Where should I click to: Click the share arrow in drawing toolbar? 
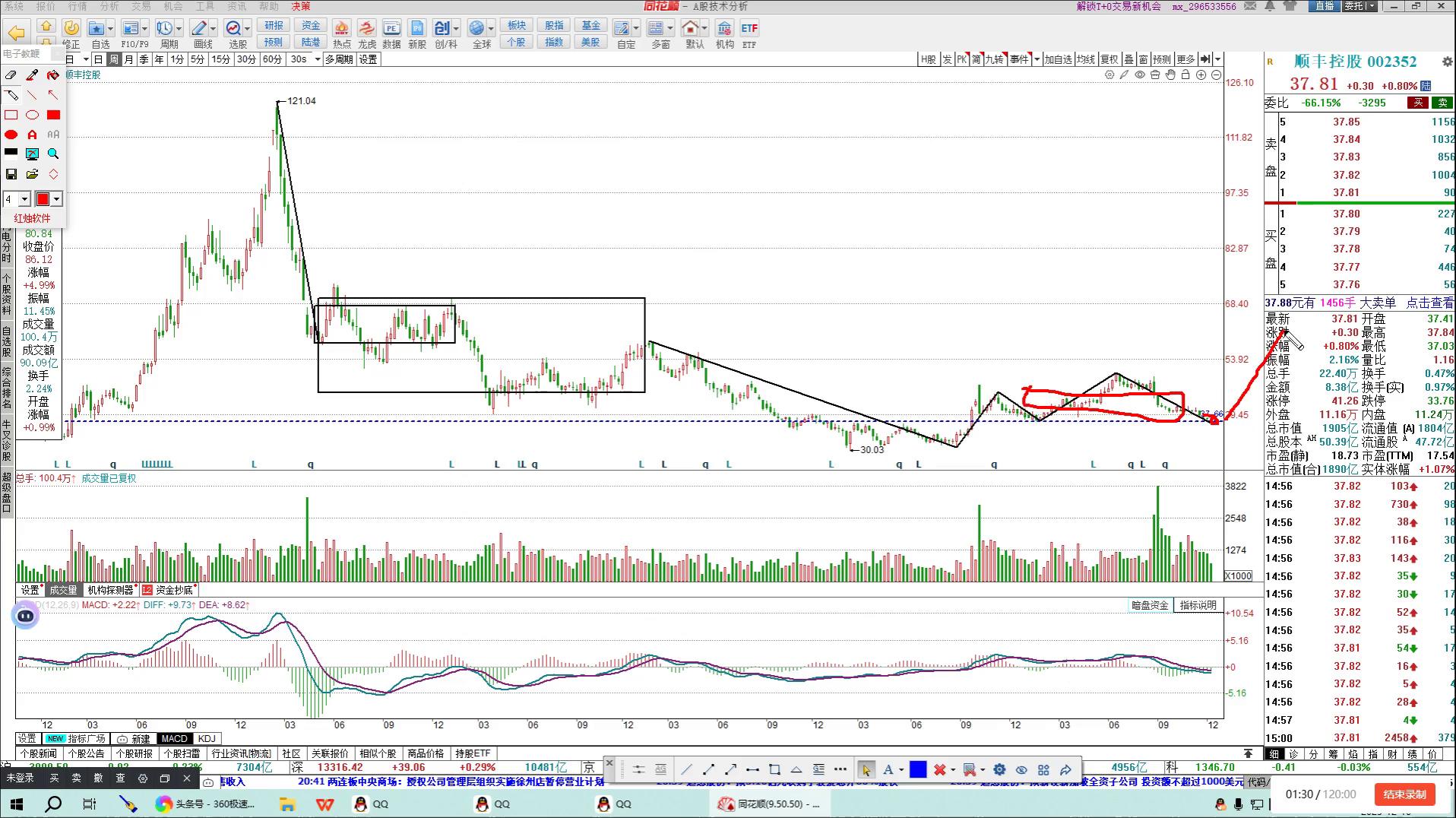1065,769
